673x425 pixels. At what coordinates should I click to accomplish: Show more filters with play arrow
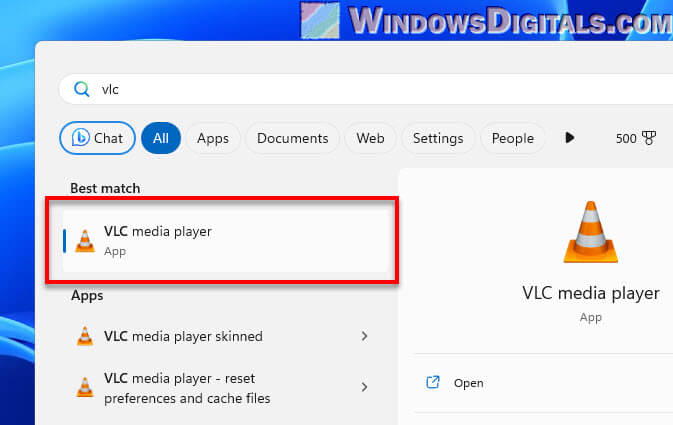tap(570, 138)
